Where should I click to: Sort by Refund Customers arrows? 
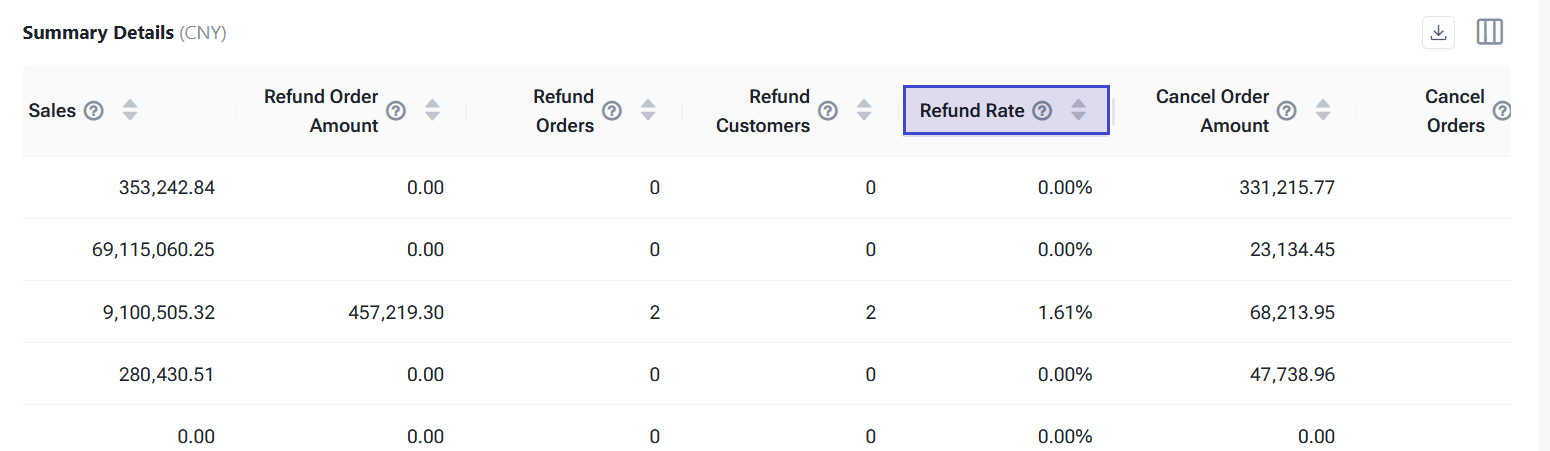point(864,111)
